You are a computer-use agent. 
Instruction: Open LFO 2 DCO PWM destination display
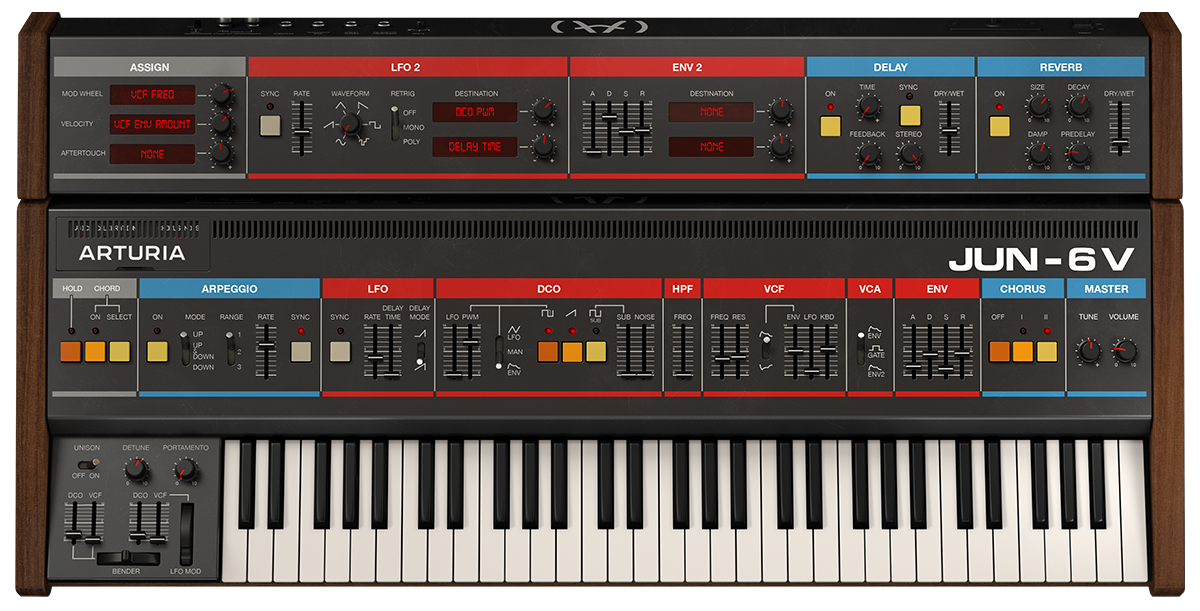click(x=475, y=112)
